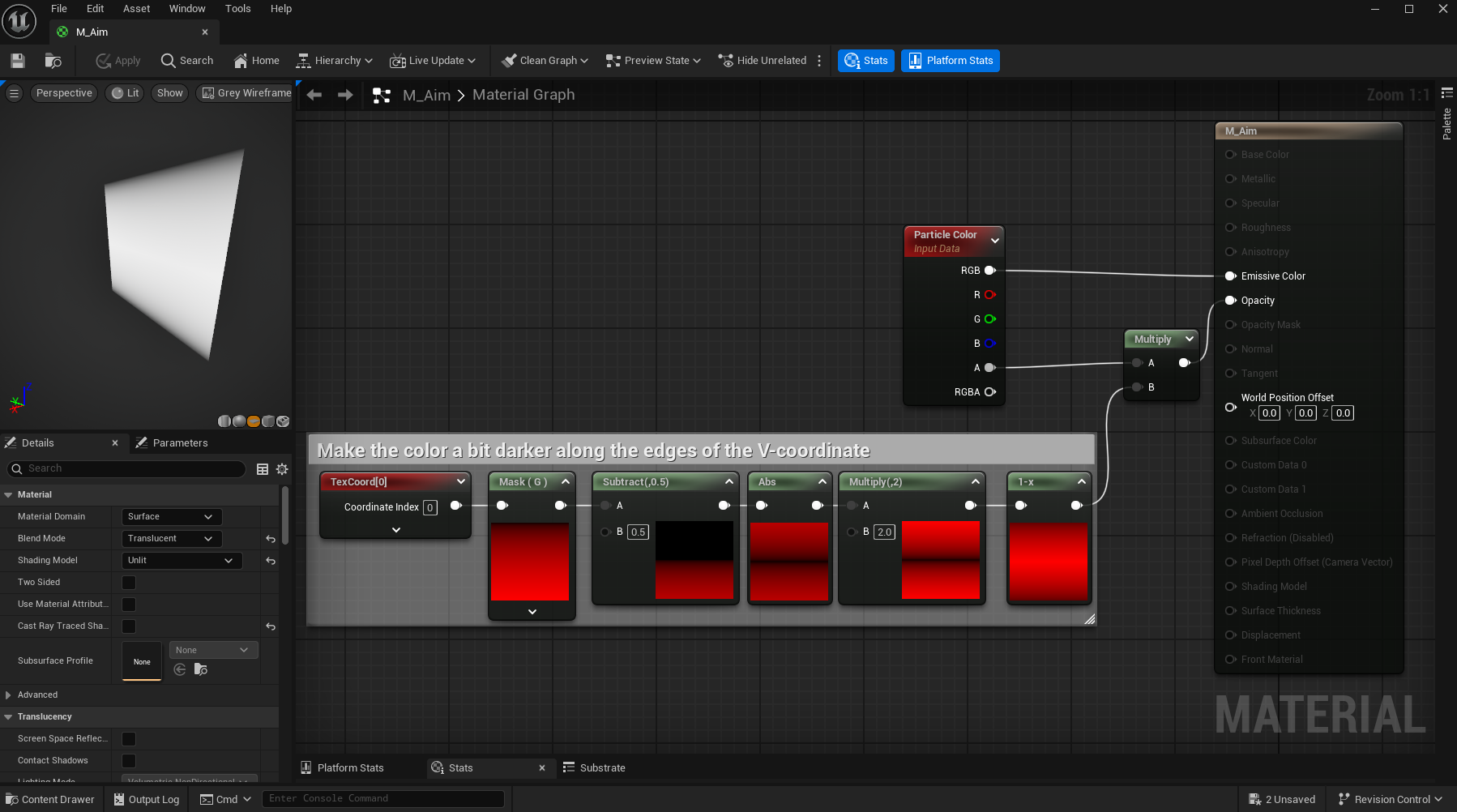Viewport: 1457px width, 812px height.
Task: Reset Blend Mode to default value
Action: tap(271, 539)
